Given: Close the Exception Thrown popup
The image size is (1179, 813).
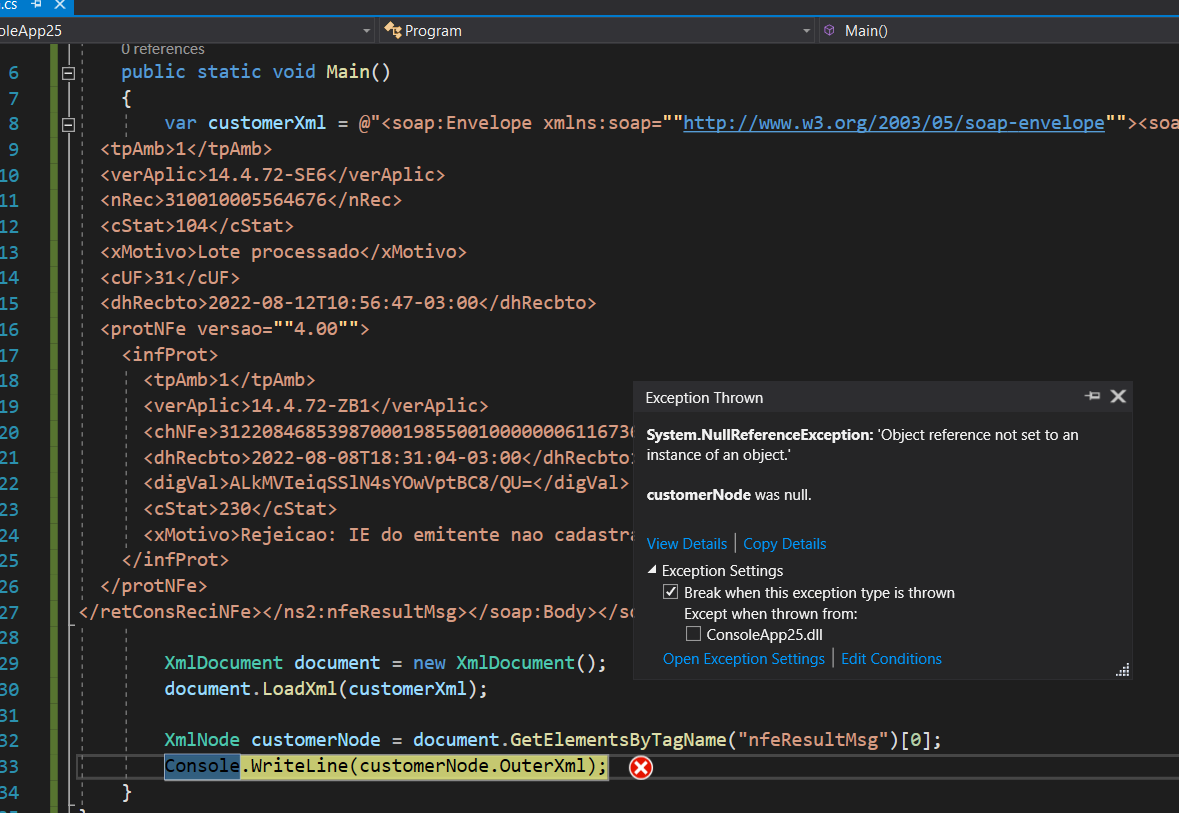Looking at the screenshot, I should [1118, 396].
